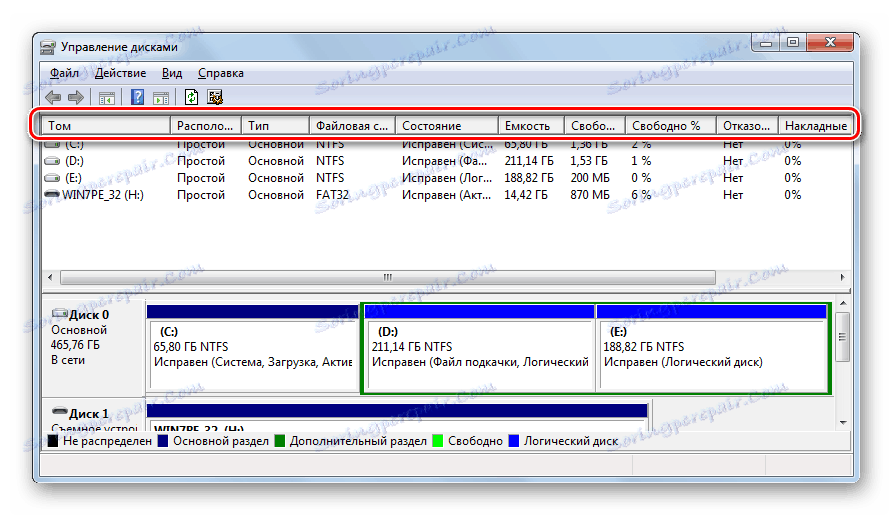This screenshot has height=516, width=893.
Task: Click the 188,82 ГБ capacity cell in list
Action: tap(529, 178)
